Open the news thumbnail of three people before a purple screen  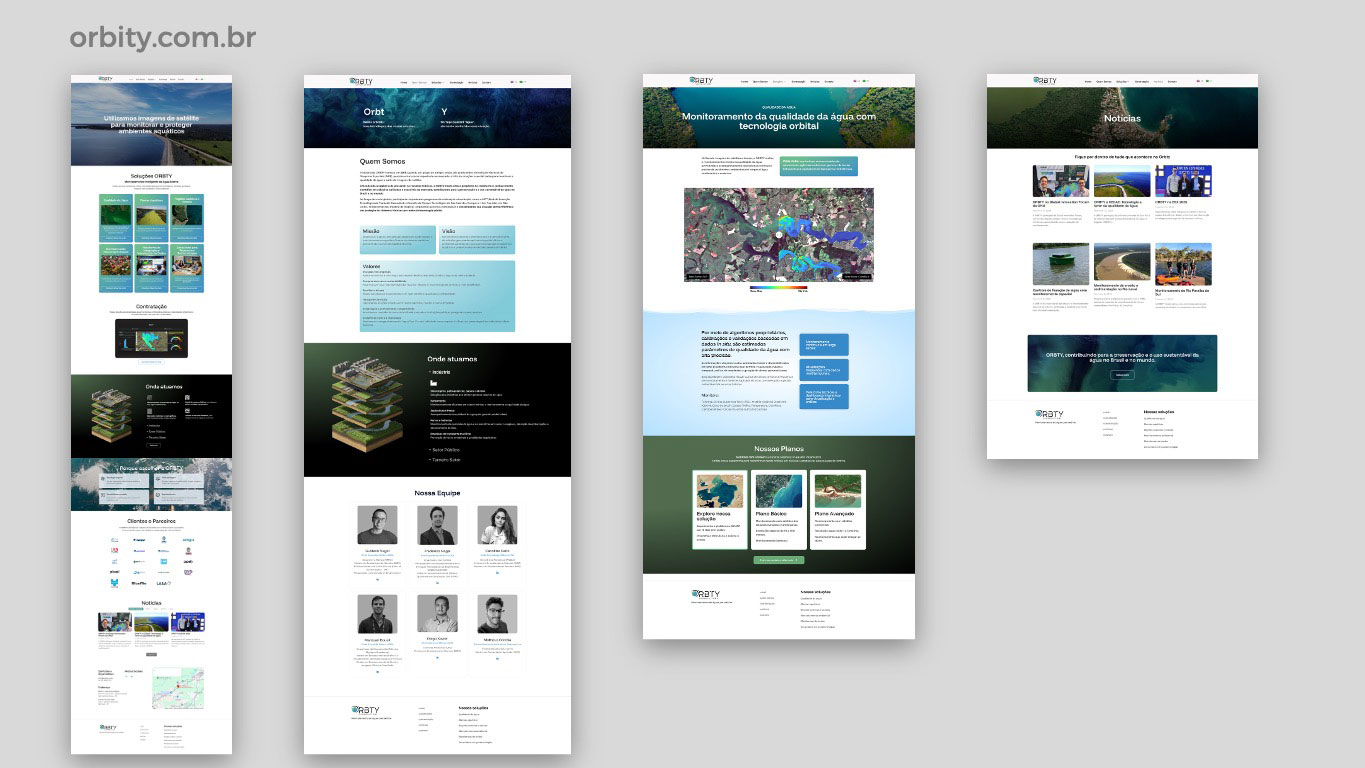pyautogui.click(x=1183, y=181)
